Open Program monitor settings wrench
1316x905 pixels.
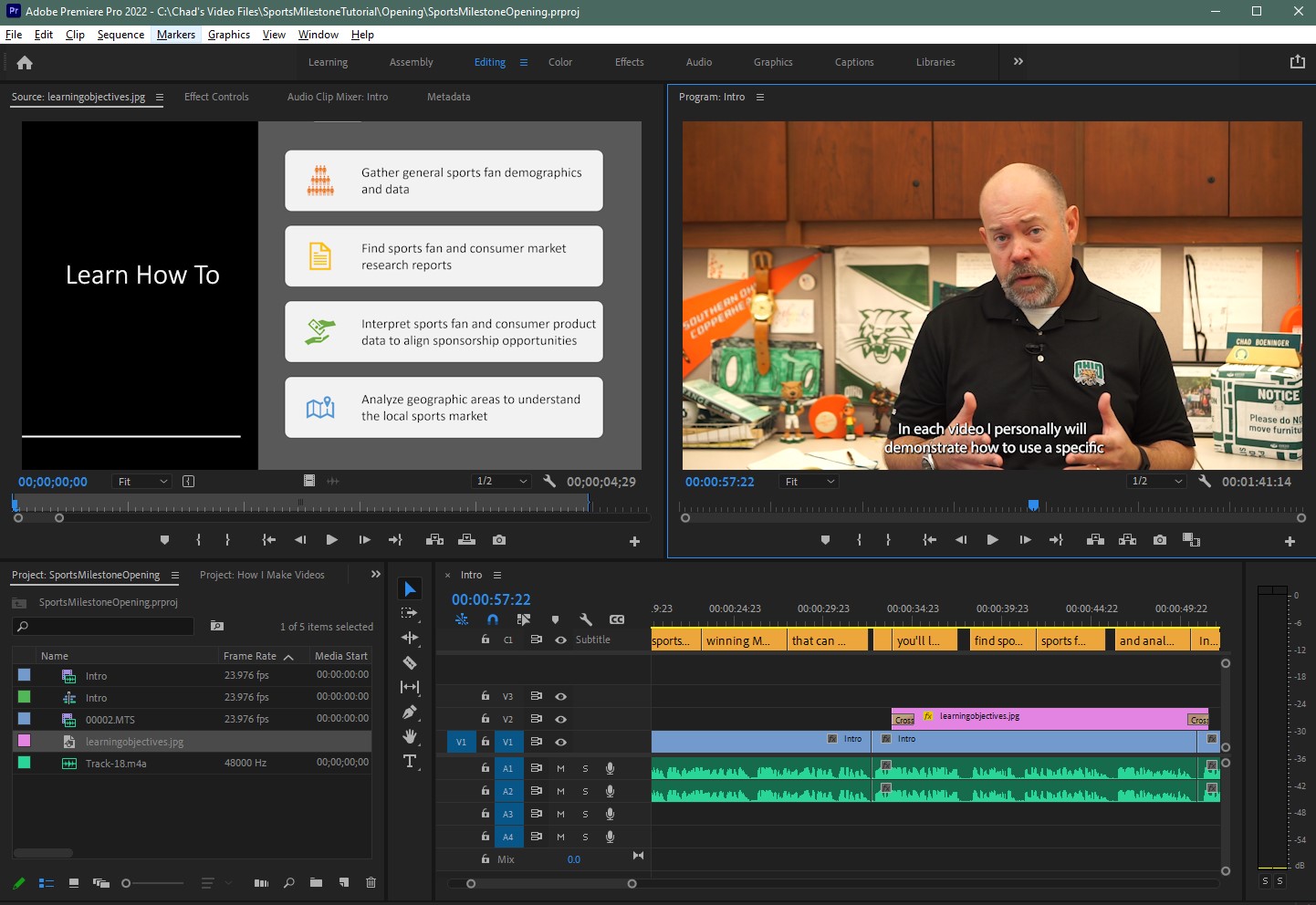(x=1204, y=481)
